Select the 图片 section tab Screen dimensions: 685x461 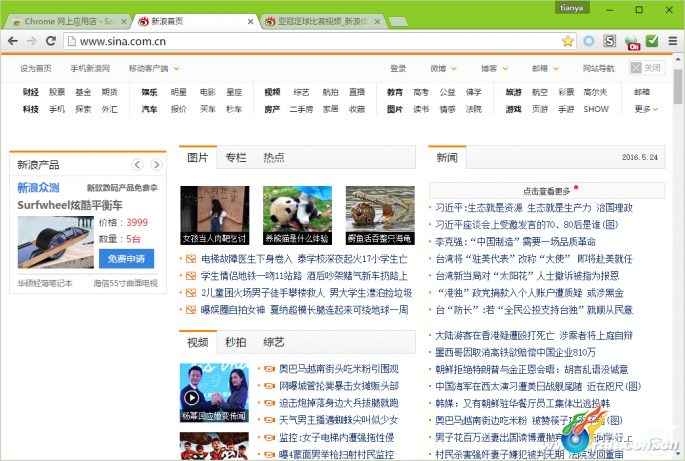pyautogui.click(x=198, y=157)
